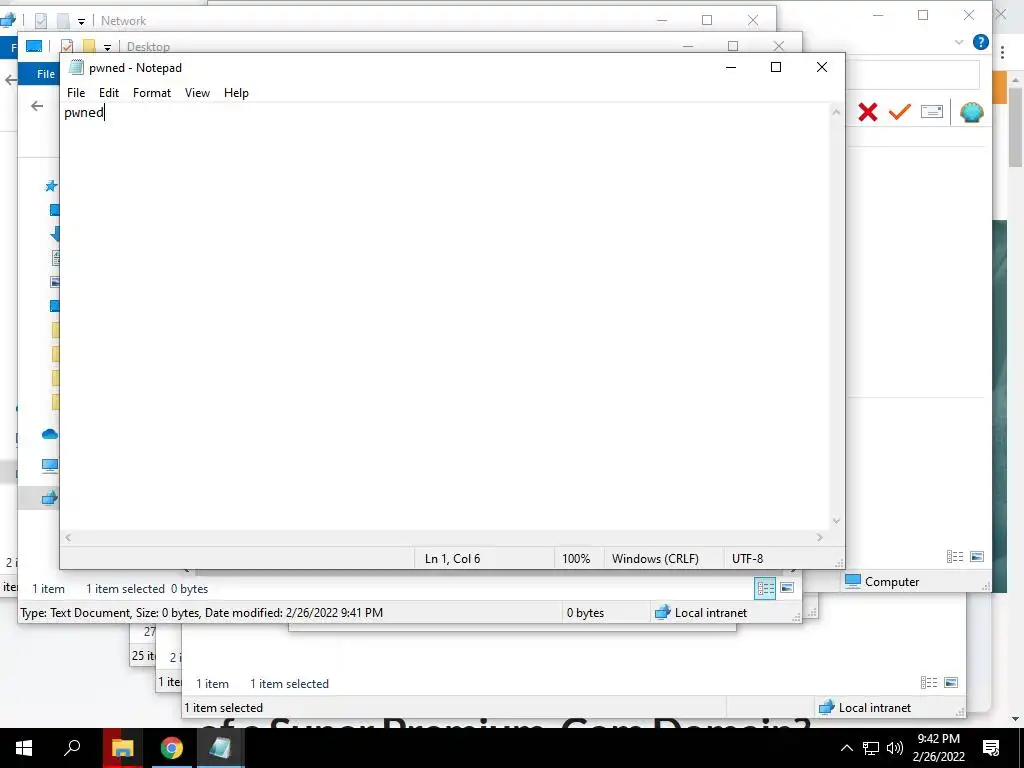Select the Downloads arrow icon in navigation pane

(x=55, y=234)
